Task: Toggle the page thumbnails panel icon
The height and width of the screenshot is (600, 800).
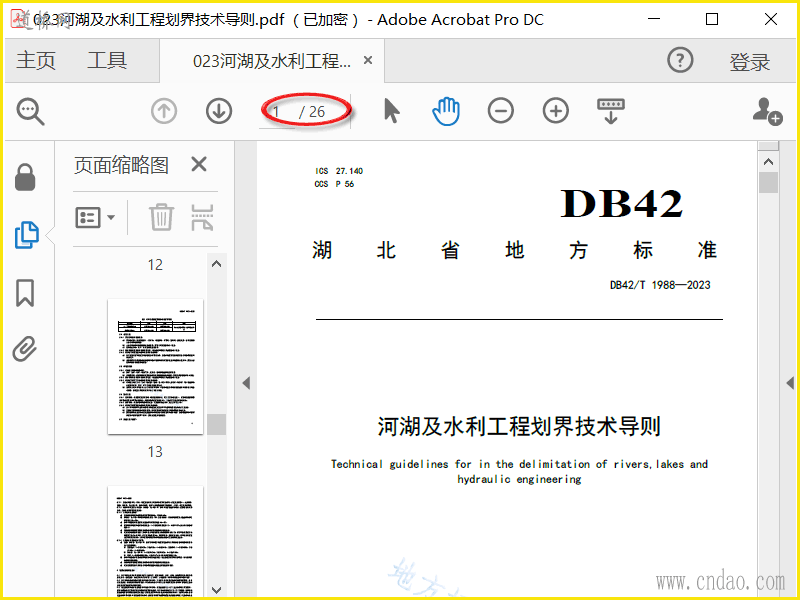Action: pyautogui.click(x=27, y=235)
